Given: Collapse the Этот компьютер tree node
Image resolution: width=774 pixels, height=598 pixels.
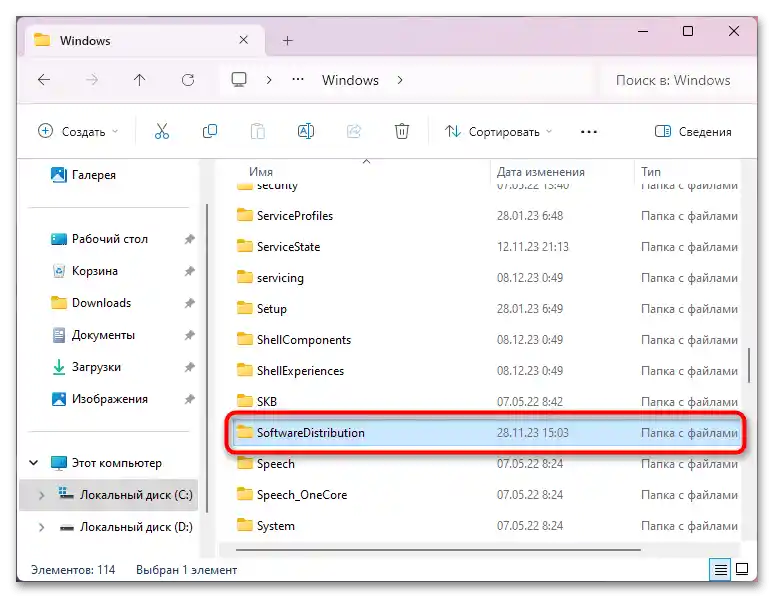Looking at the screenshot, I should [x=34, y=463].
